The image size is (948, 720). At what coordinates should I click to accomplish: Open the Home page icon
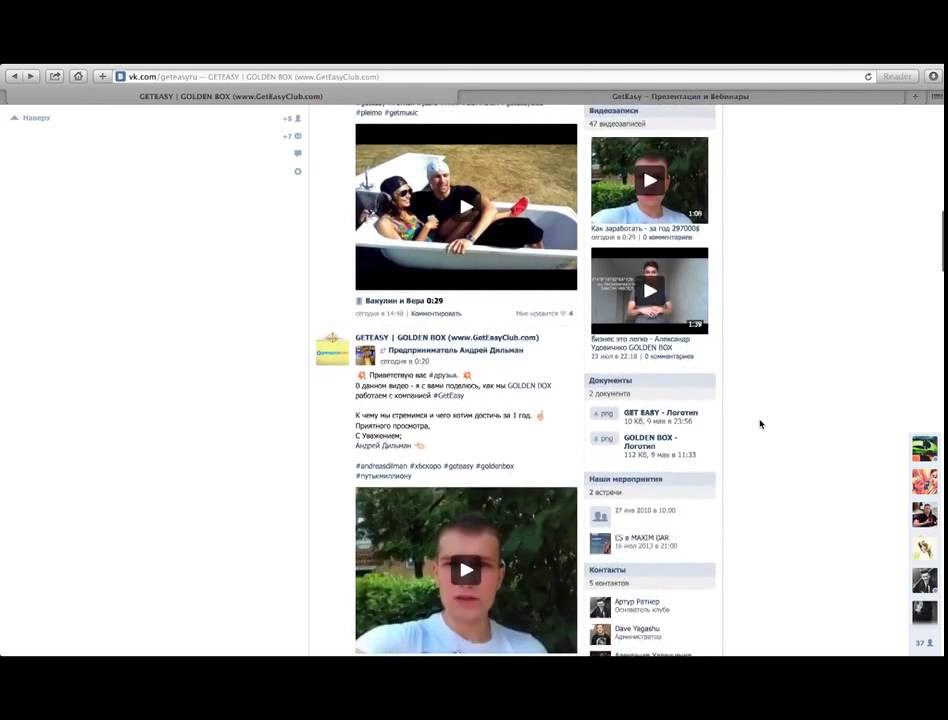(79, 76)
